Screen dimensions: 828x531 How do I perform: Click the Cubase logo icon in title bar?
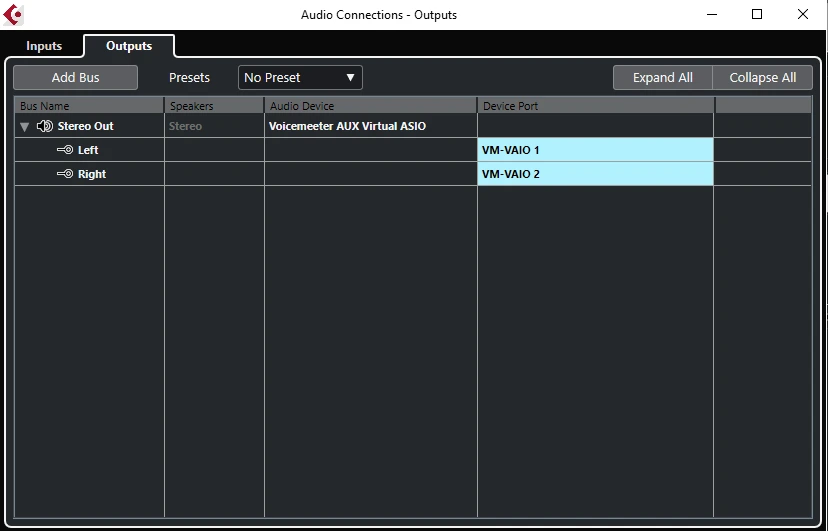click(13, 15)
